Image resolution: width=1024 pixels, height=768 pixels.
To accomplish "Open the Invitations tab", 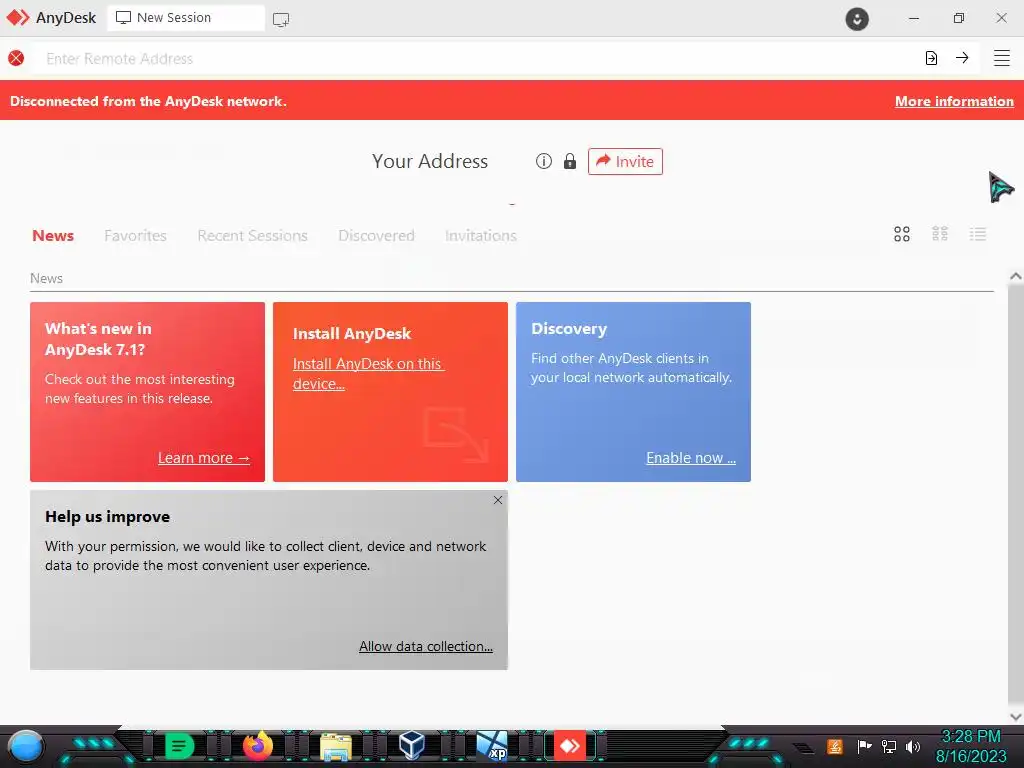I will click(481, 236).
